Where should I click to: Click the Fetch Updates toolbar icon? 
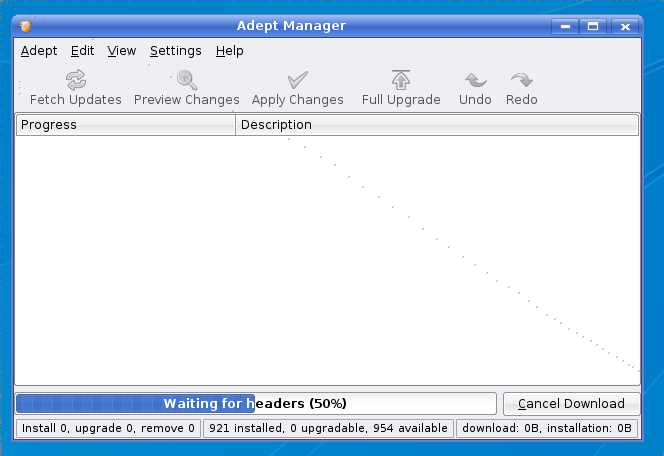pos(76,81)
